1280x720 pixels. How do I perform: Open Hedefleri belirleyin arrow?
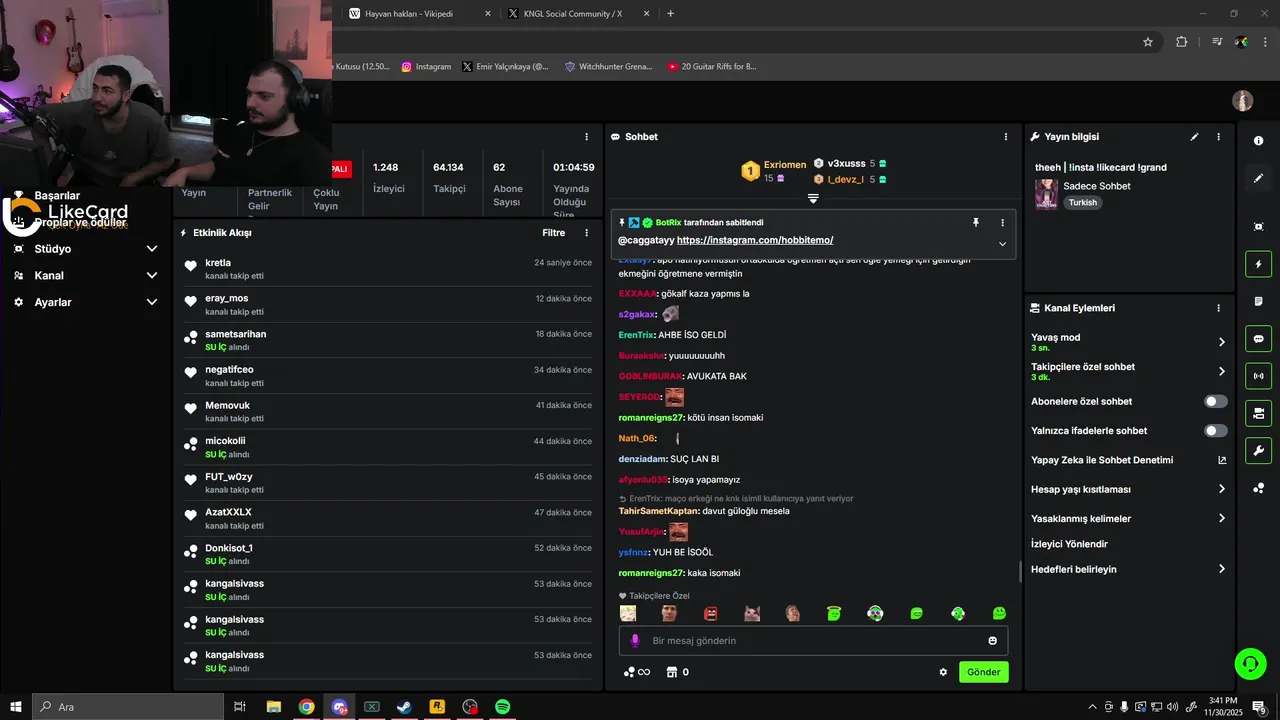(x=1221, y=569)
